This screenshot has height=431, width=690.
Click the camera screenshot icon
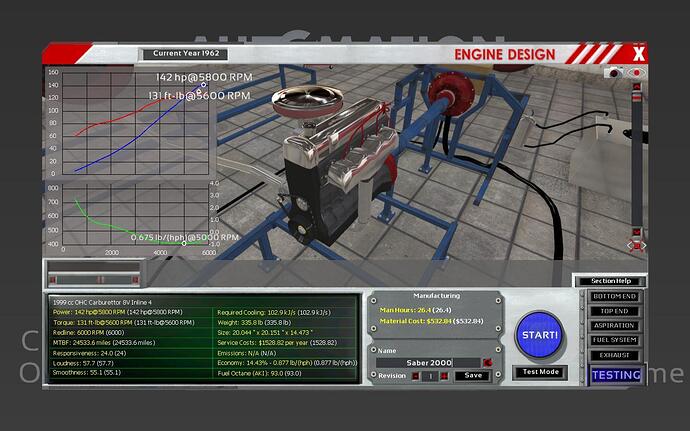617,73
